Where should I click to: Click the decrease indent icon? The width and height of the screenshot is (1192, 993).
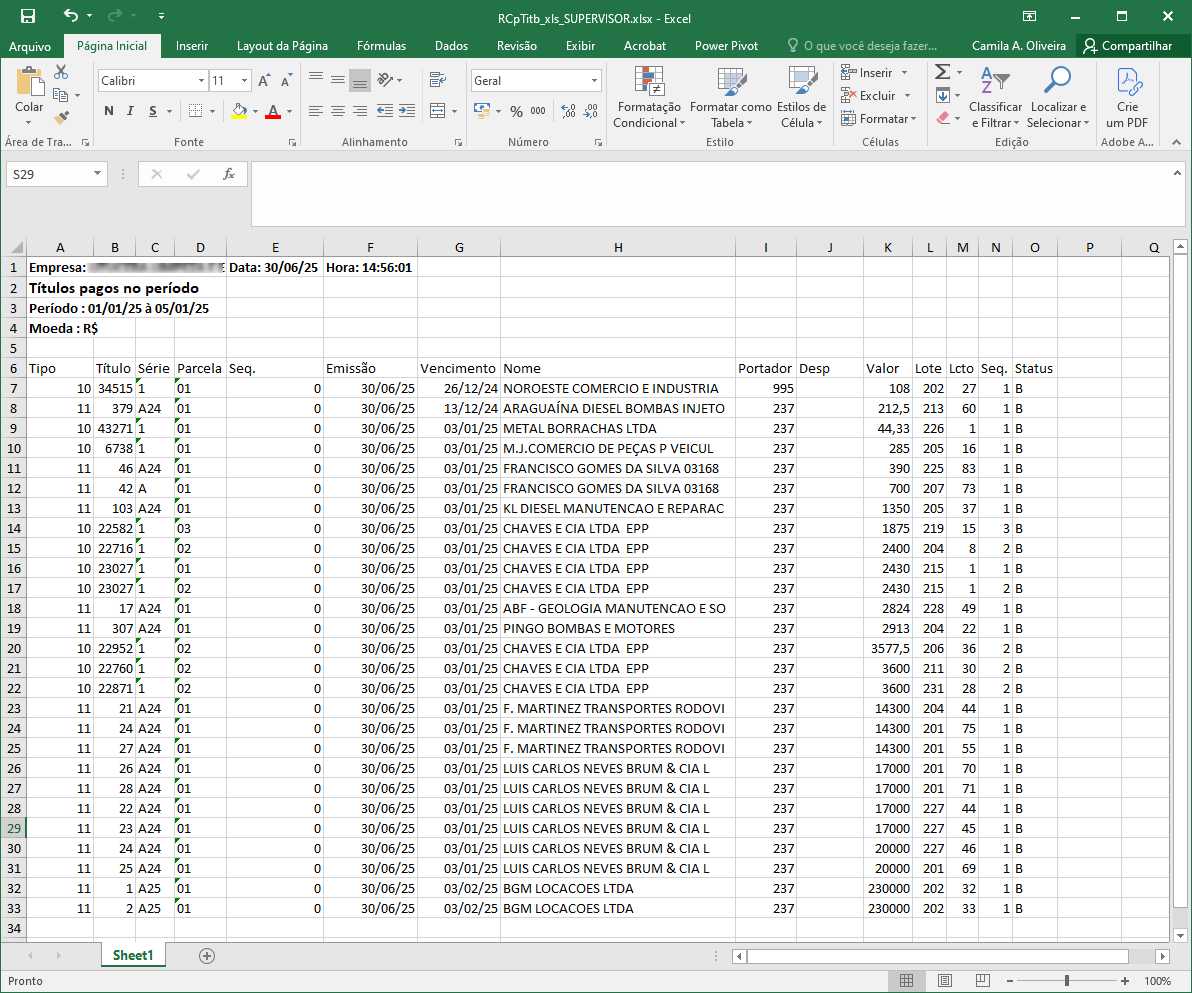click(385, 111)
